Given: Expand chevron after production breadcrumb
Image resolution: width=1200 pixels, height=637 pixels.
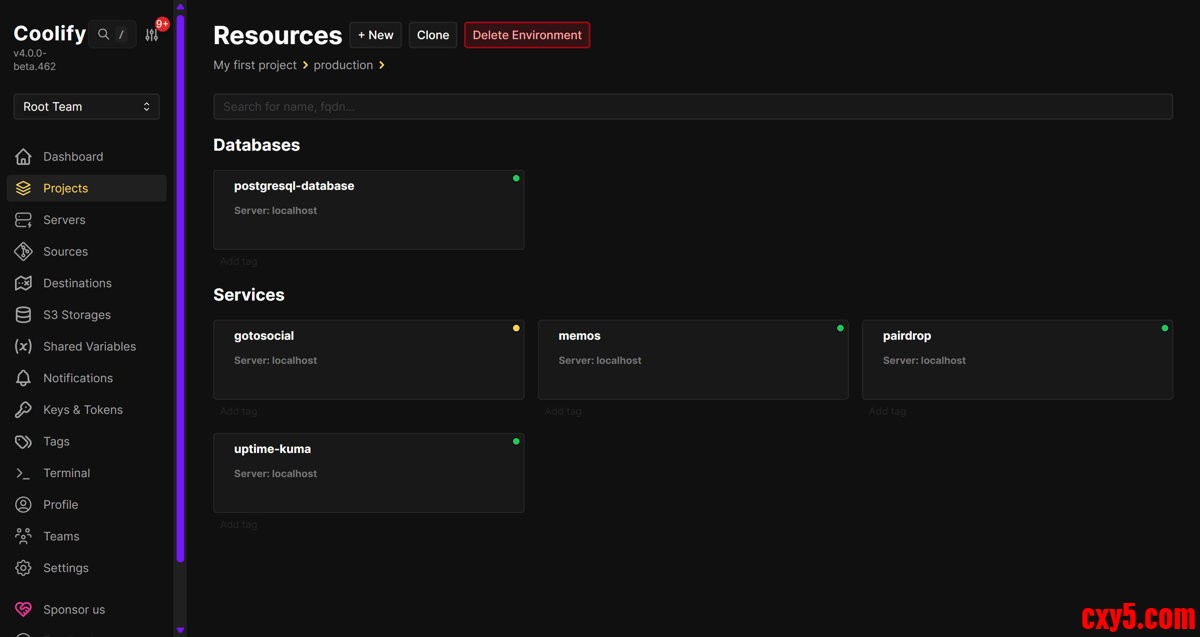Looking at the screenshot, I should 382,65.
